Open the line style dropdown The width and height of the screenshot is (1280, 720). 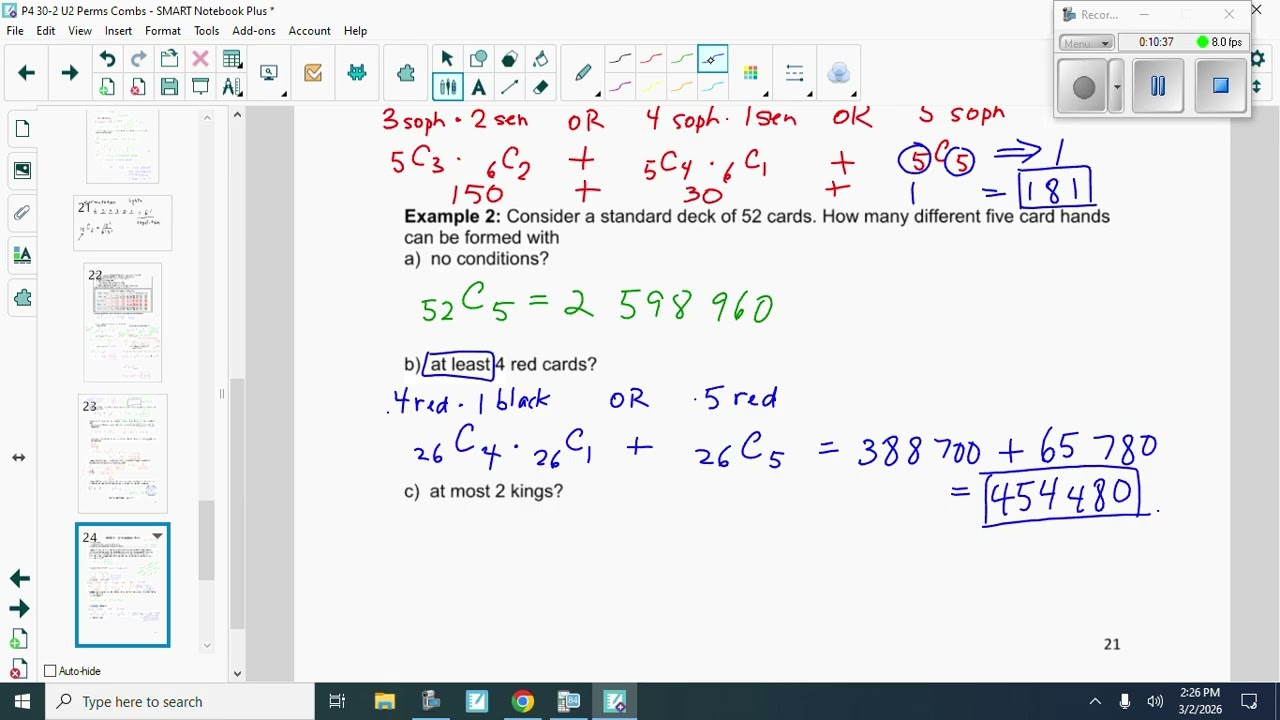coord(795,73)
